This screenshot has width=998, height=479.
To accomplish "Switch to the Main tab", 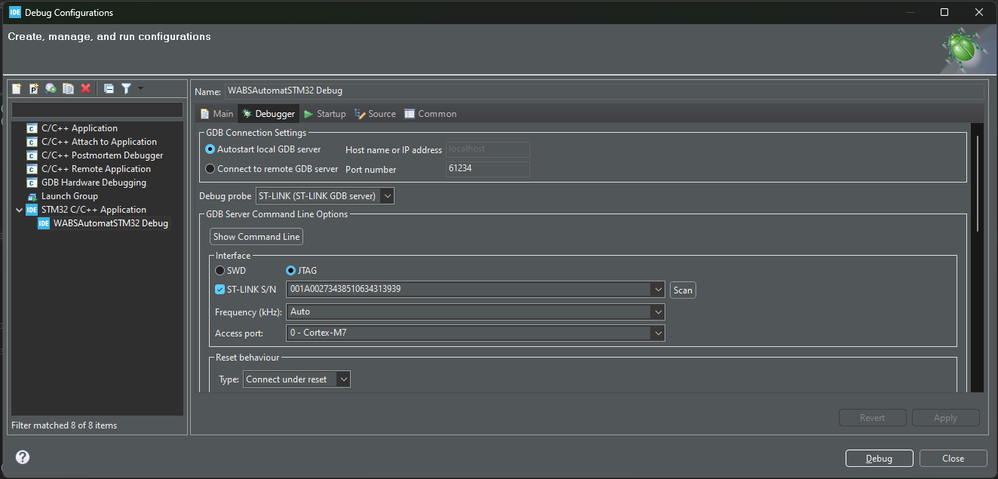I will tap(216, 114).
